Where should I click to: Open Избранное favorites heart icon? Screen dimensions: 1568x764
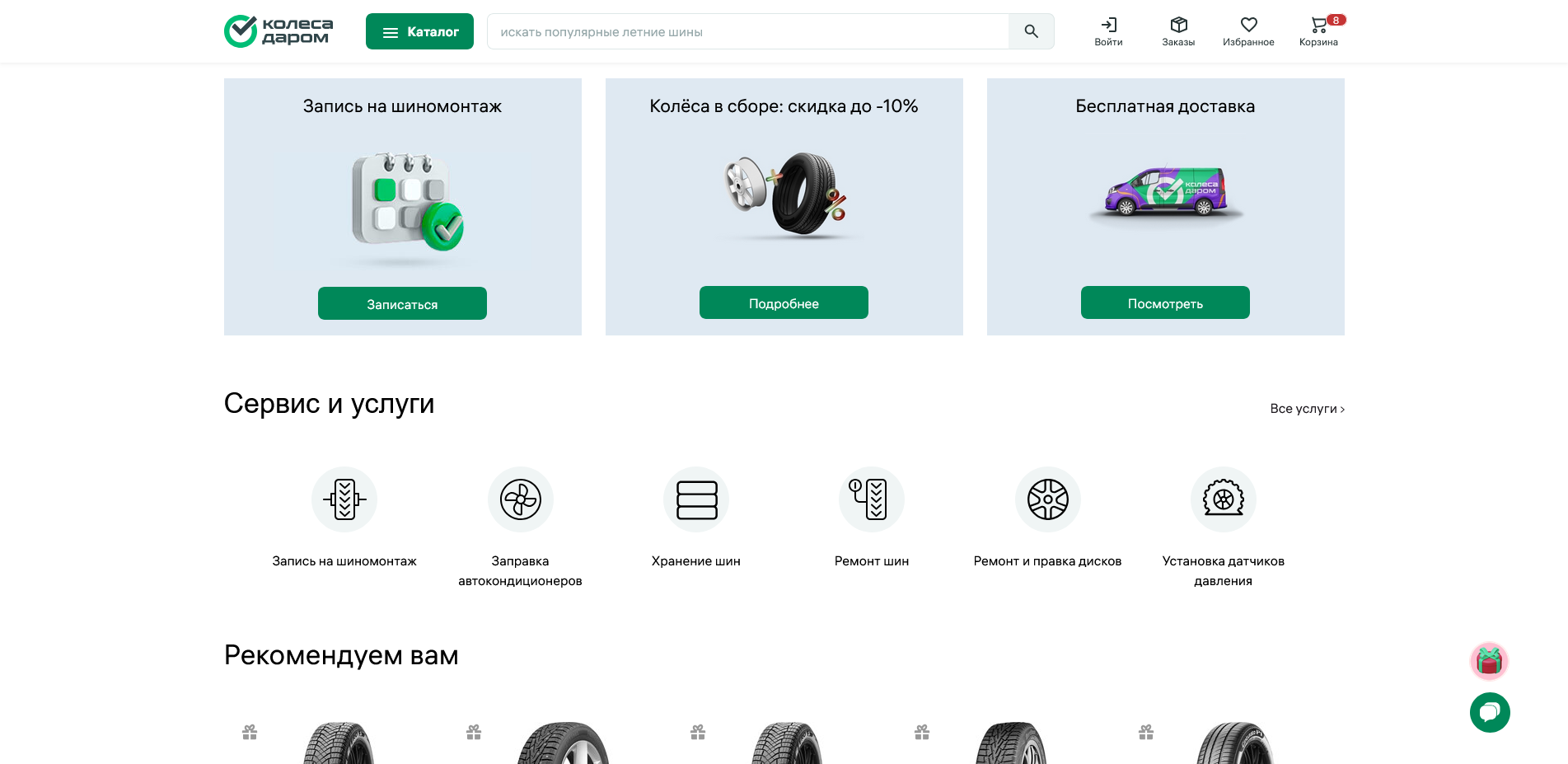pos(1249,25)
